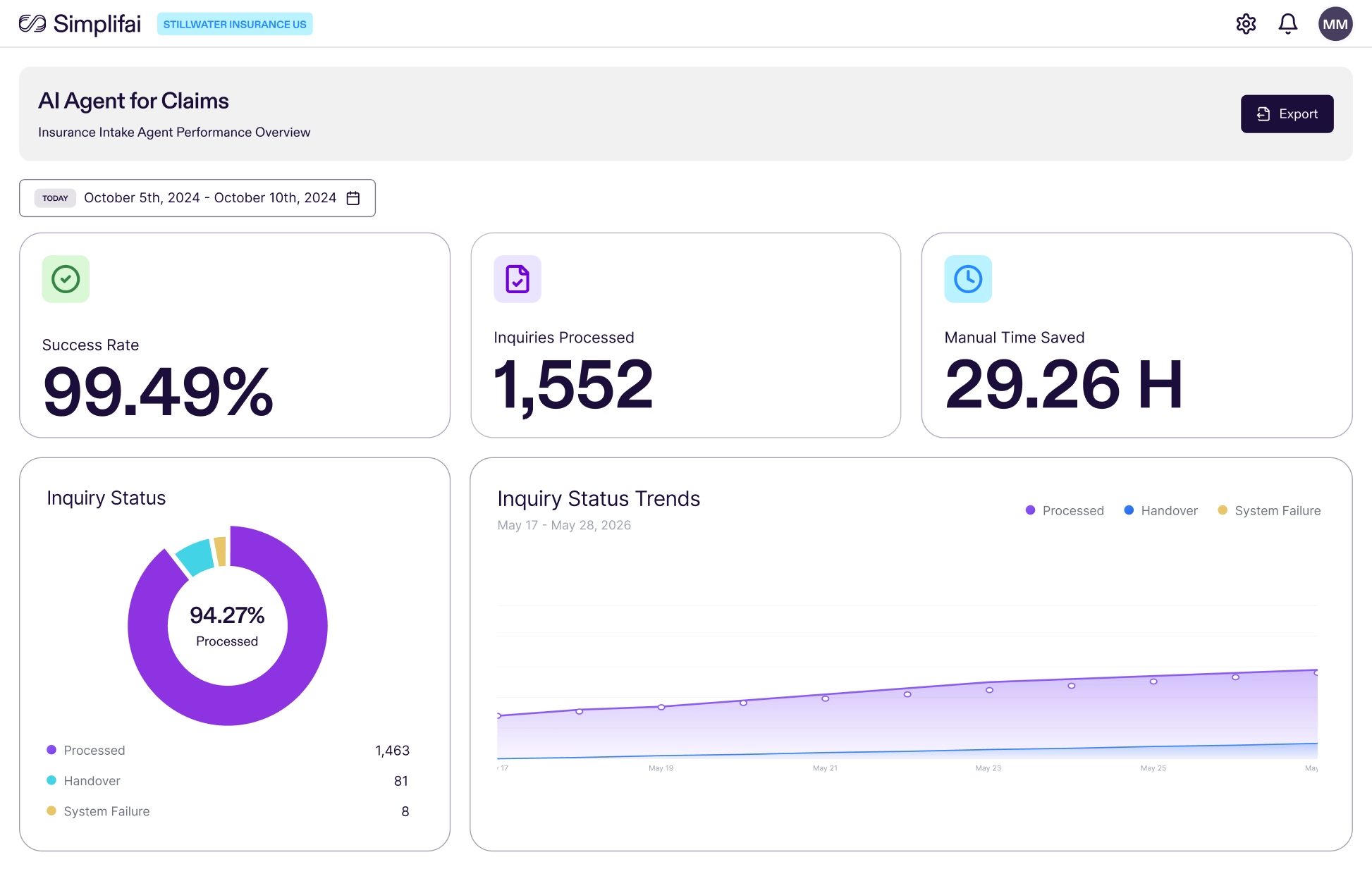Click the Manual Time Saved label
Viewport: 1372px width, 881px height.
coord(1015,338)
